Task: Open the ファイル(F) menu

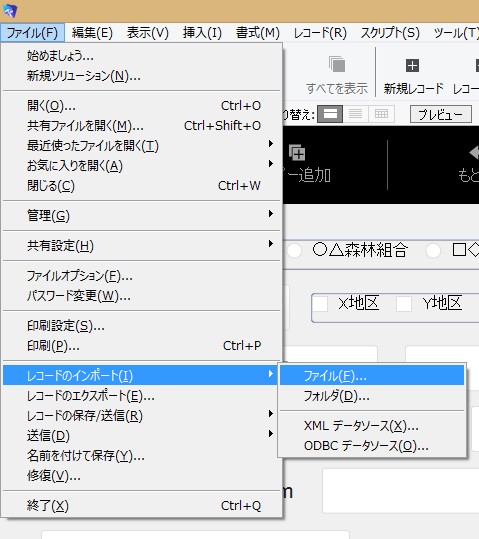Action: [32, 33]
